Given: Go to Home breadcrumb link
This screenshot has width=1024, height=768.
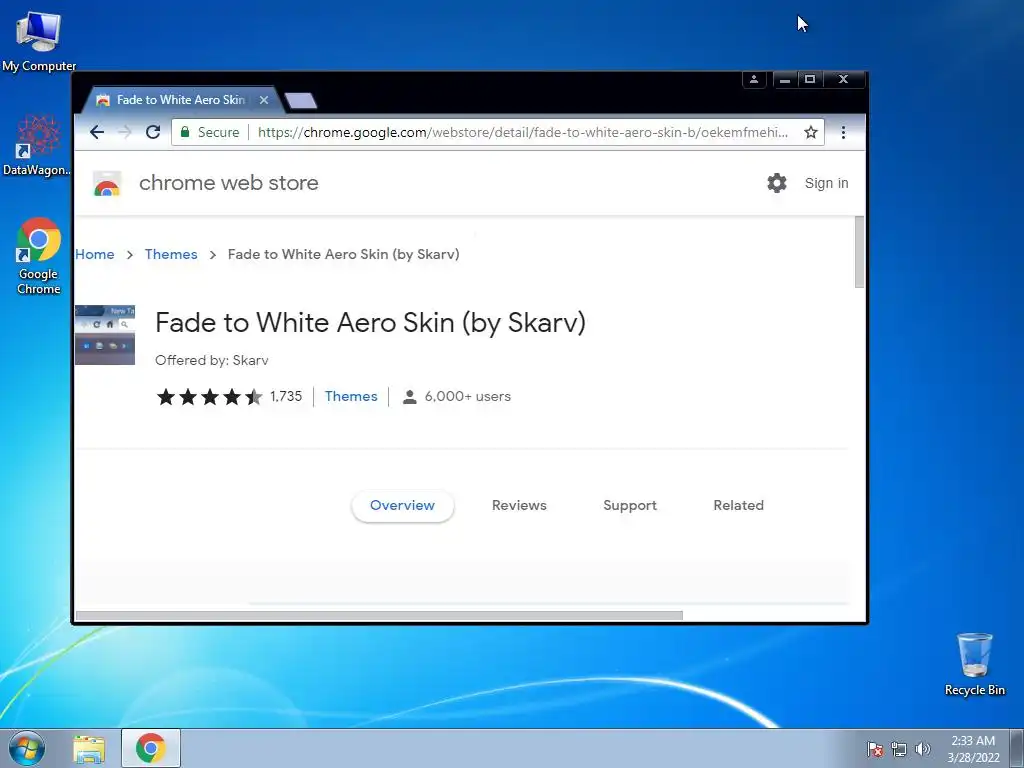Looking at the screenshot, I should (95, 254).
